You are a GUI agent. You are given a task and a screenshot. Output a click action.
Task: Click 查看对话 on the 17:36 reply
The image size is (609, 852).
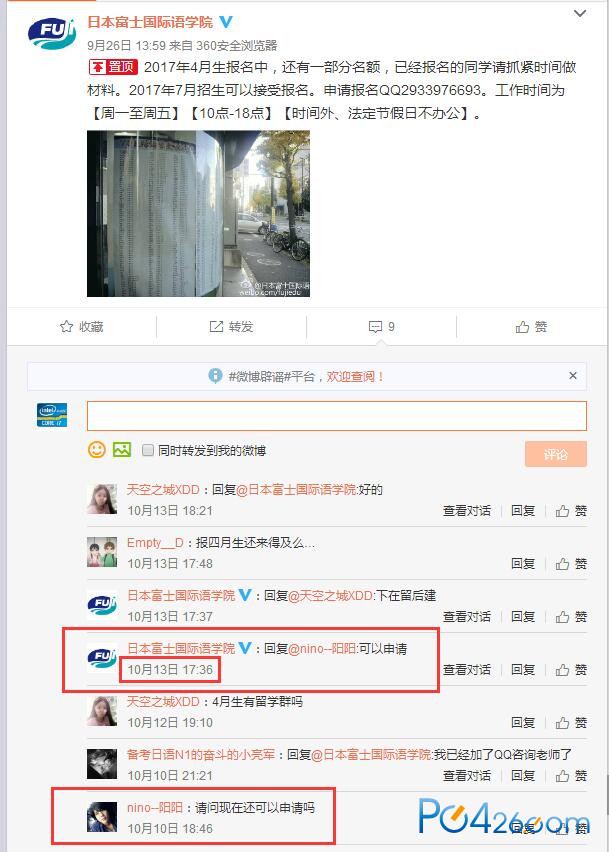click(467, 670)
